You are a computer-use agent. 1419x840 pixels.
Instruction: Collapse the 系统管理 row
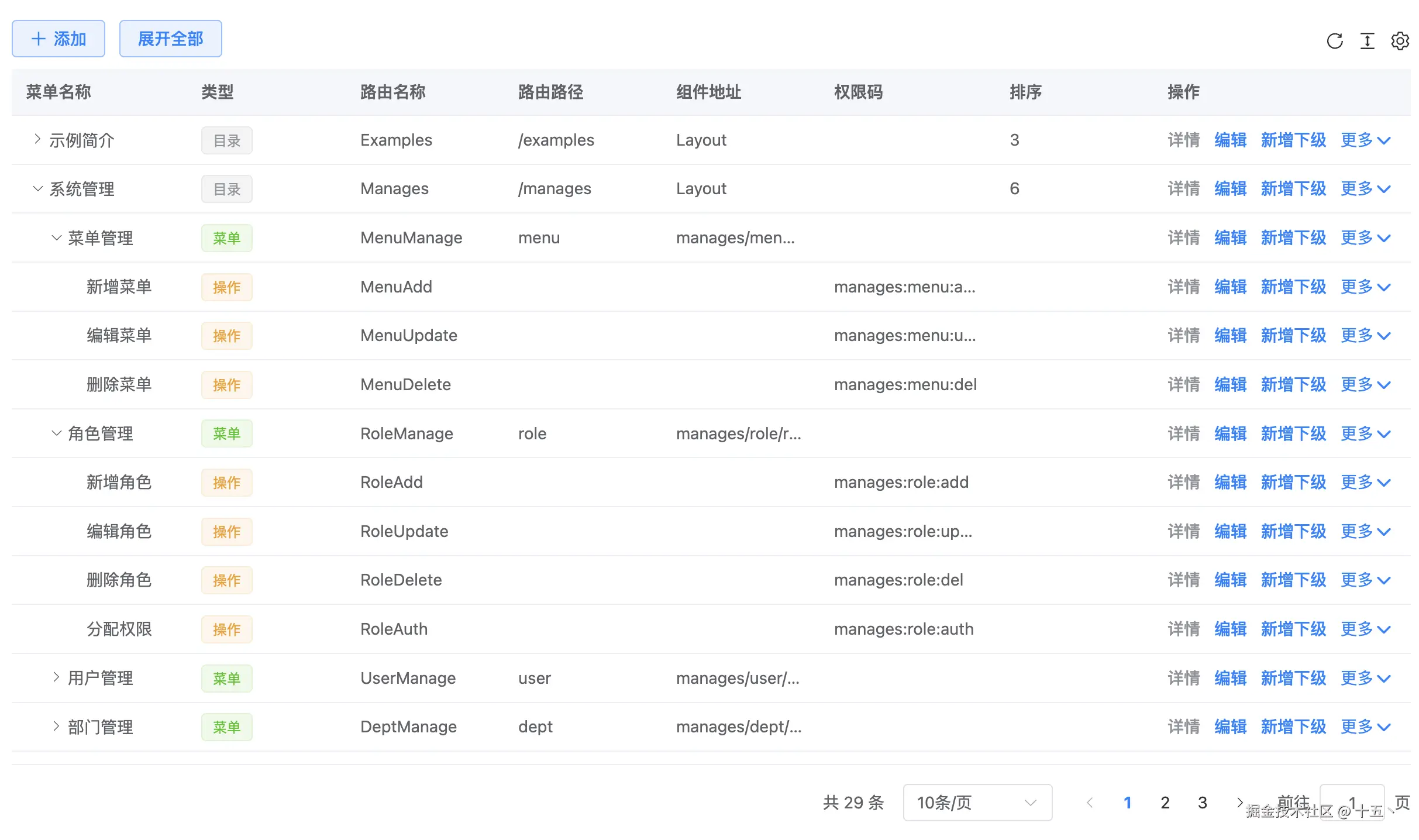[37, 188]
